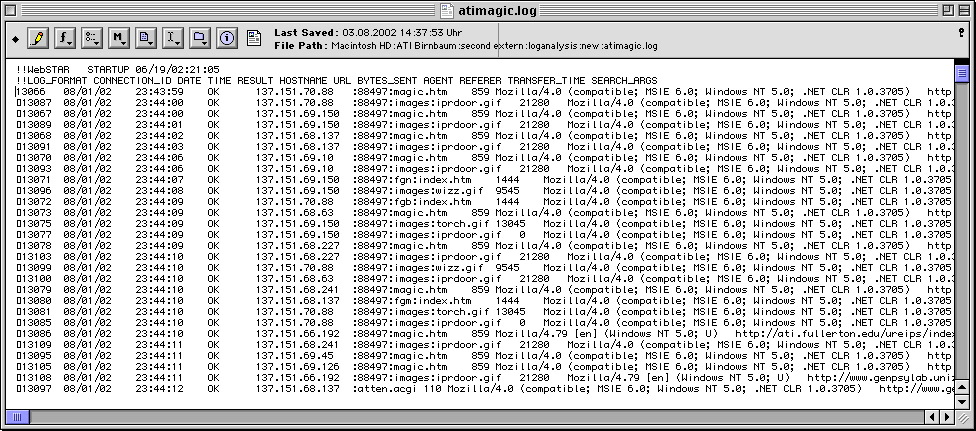Screen dimensions: 976x431
Task: Open the document options popup button
Action: click(146, 39)
